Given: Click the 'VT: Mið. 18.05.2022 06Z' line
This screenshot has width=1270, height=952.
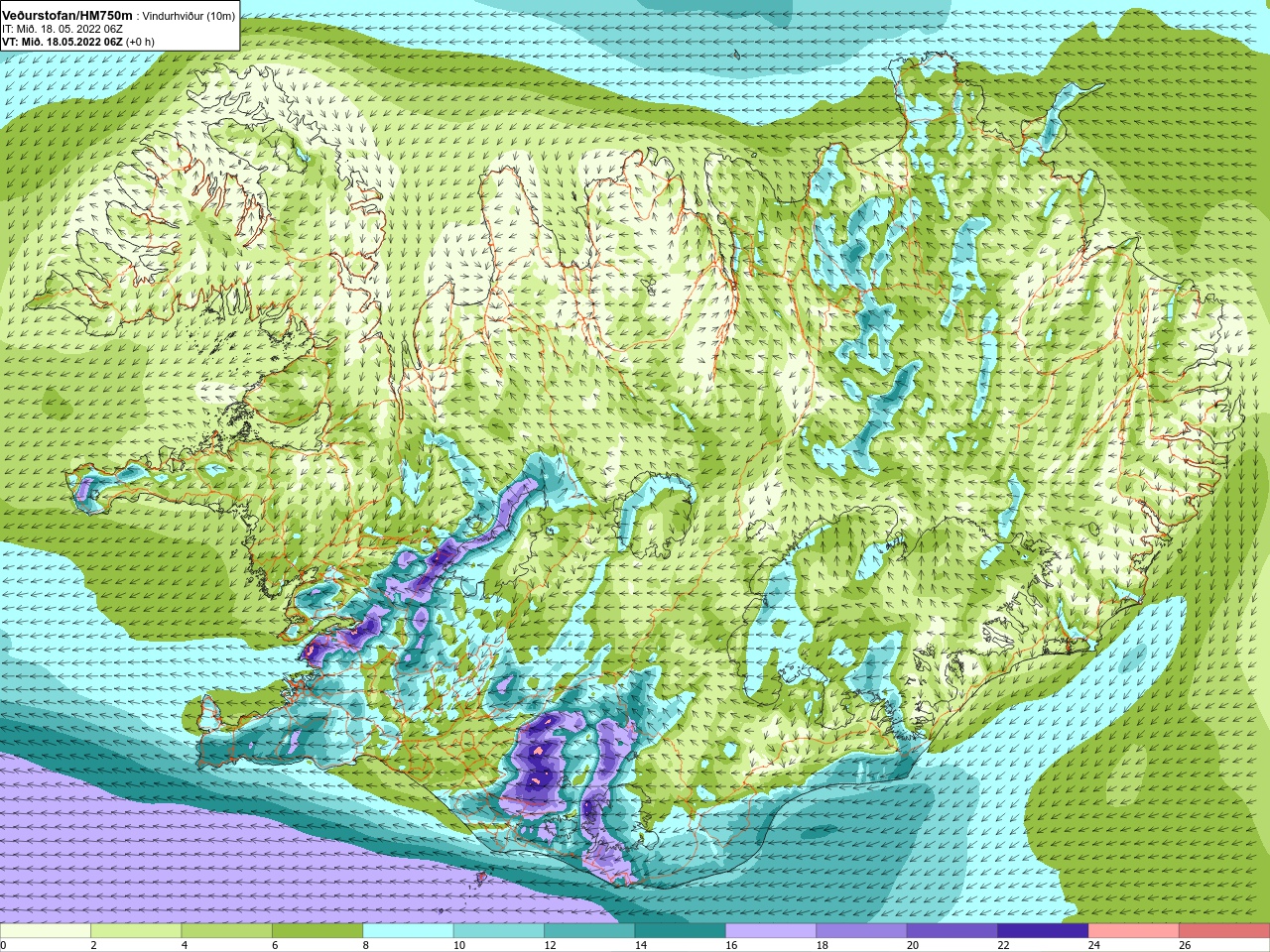Looking at the screenshot, I should [x=63, y=42].
